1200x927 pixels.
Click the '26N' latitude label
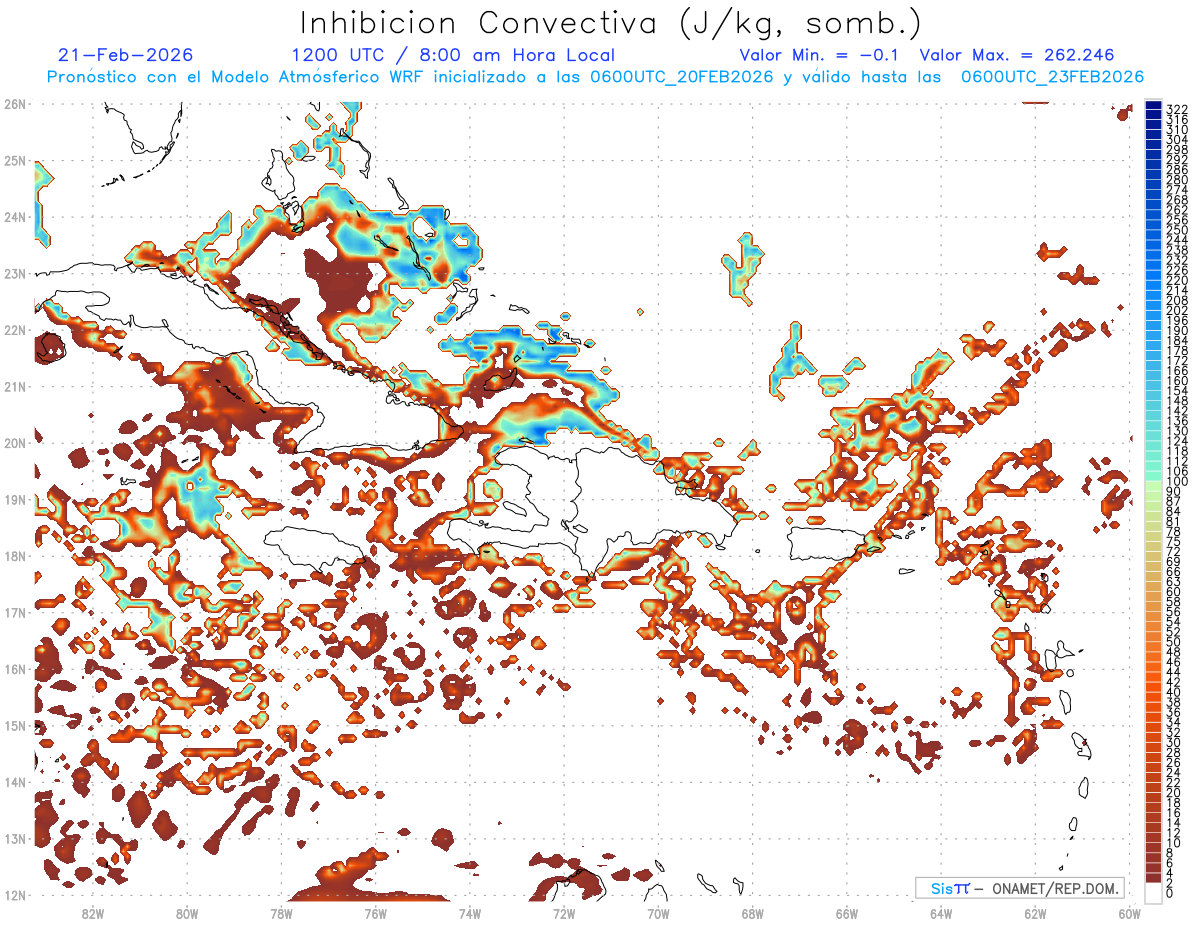tap(14, 104)
